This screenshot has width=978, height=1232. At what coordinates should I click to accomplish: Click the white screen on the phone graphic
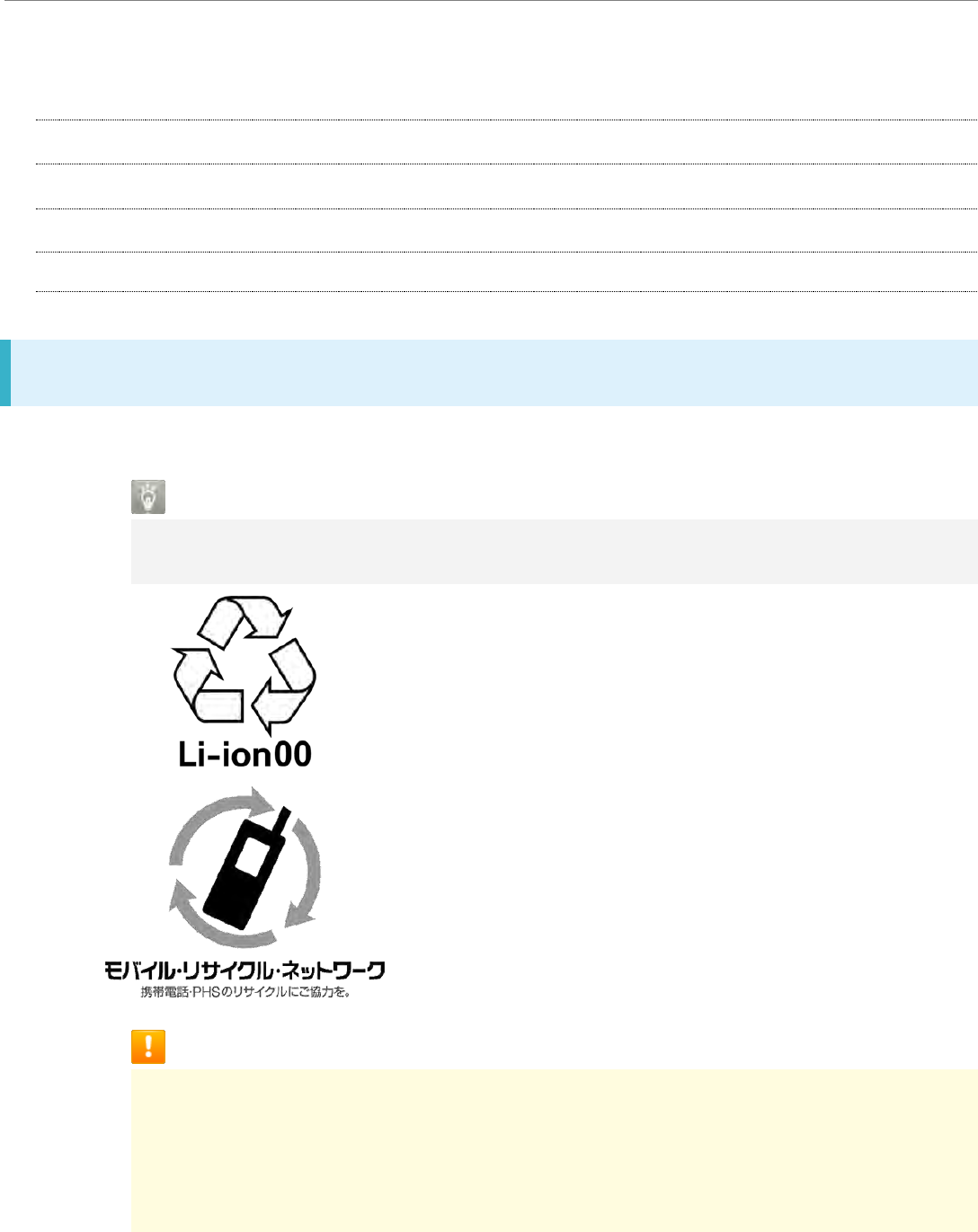click(251, 856)
